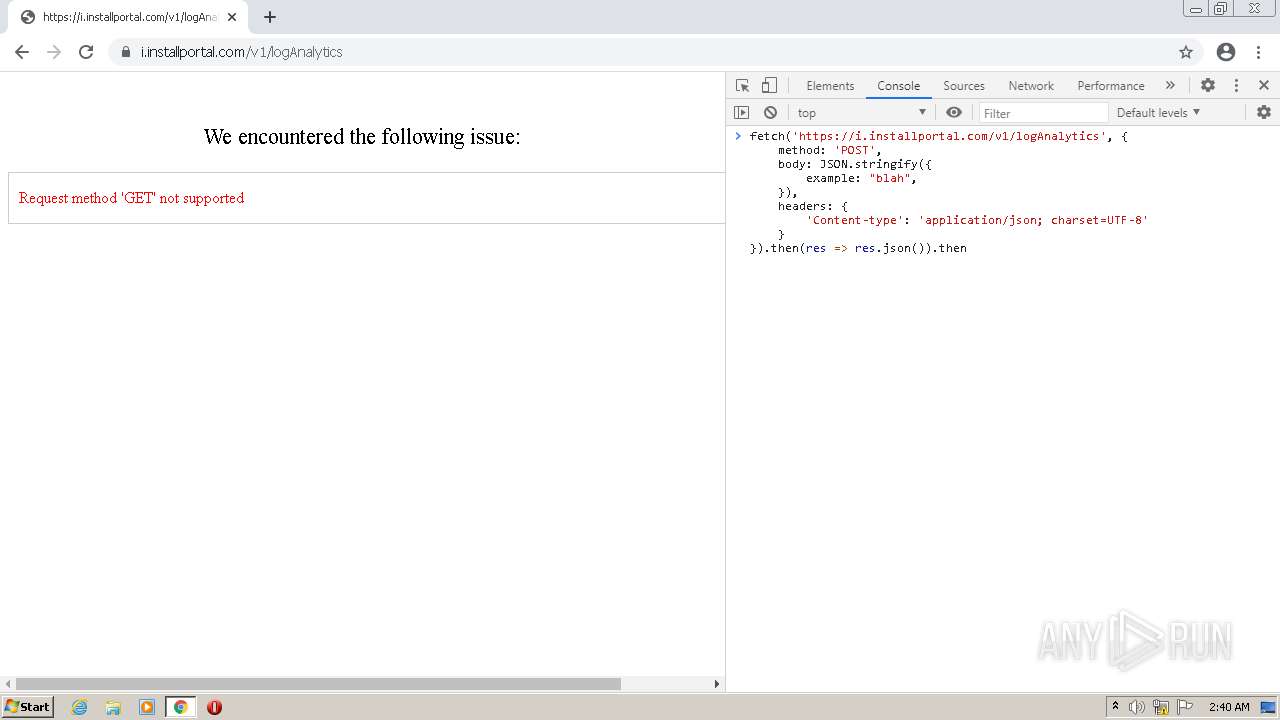This screenshot has width=1280, height=720.
Task: Show the console sidebar
Action: coord(741,113)
